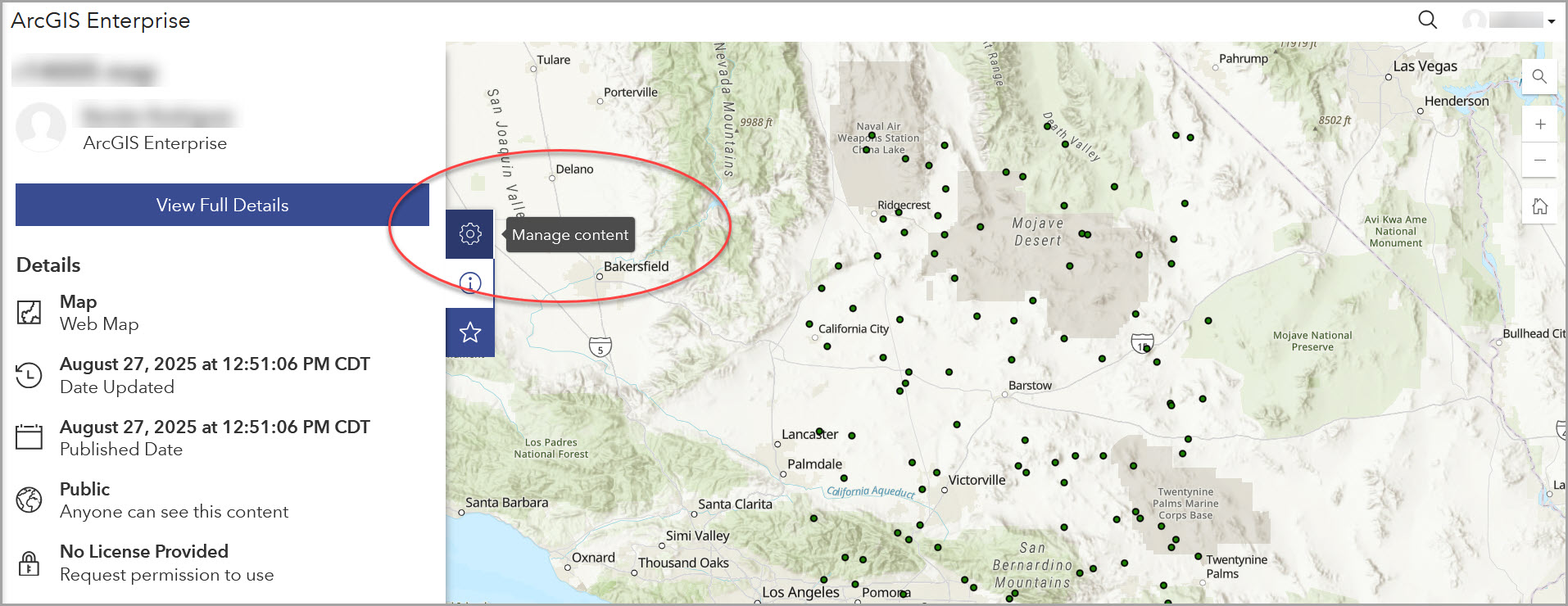1568x606 pixels.
Task: Click the 'Date Updated' label
Action: [117, 387]
